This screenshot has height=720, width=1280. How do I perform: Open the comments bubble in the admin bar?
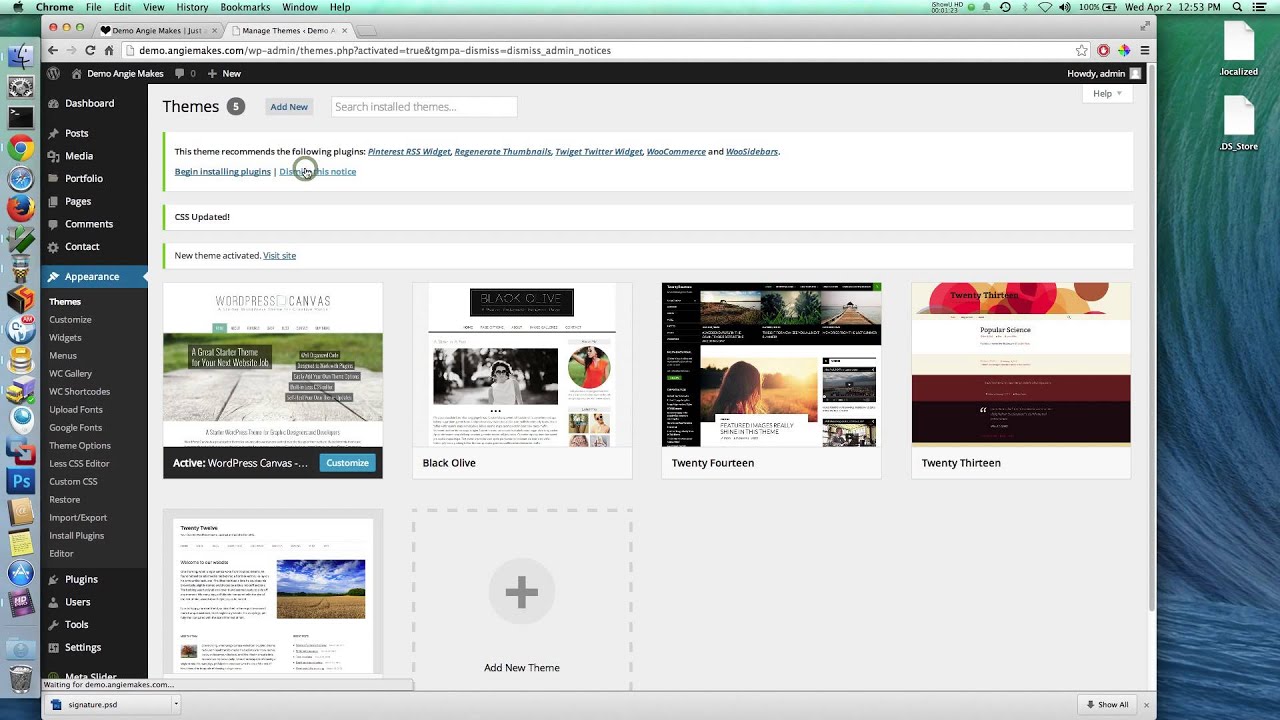pos(185,73)
